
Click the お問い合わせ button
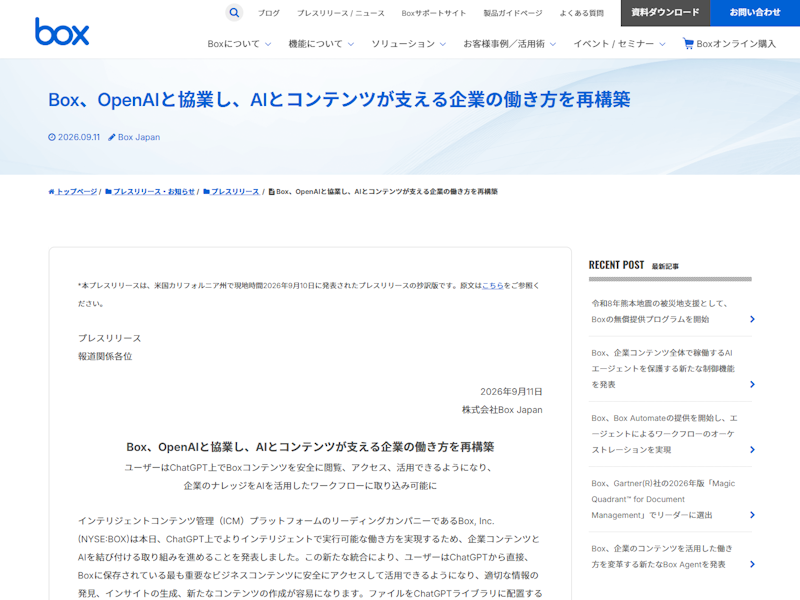tap(755, 13)
